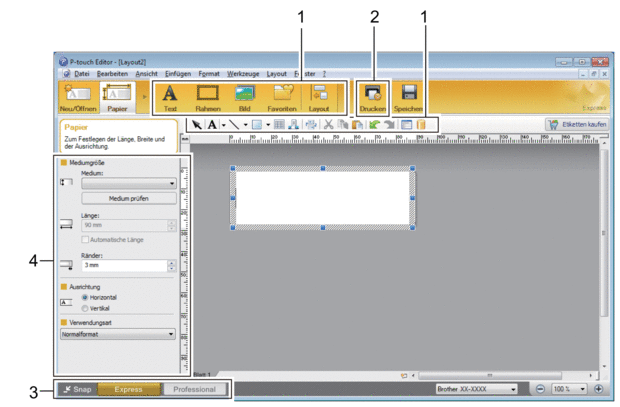Click the horizontal scrollbar thumb
Image resolution: width=620 pixels, height=407 pixels.
click(x=490, y=375)
